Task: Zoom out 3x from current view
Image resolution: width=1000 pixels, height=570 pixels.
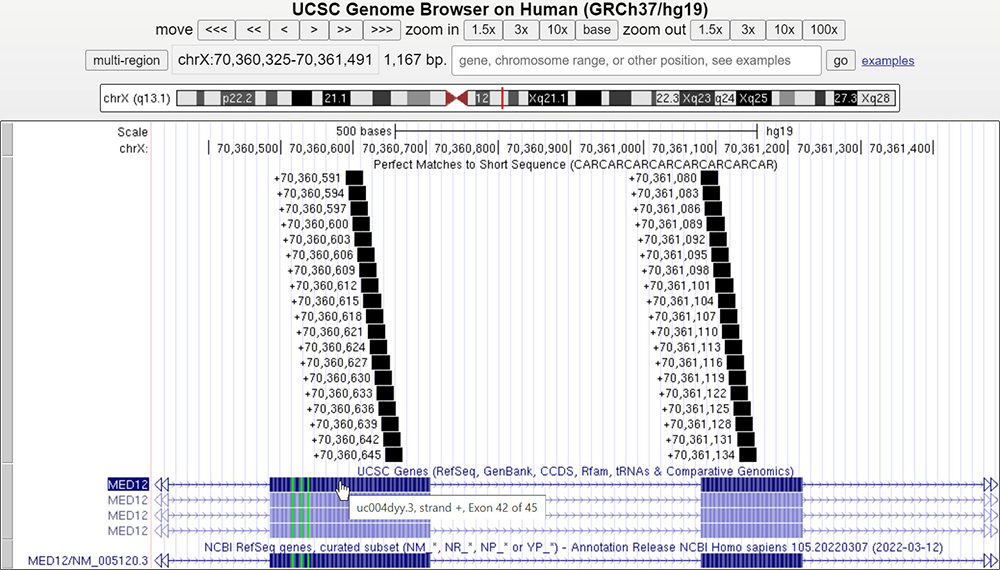Action: pos(748,29)
